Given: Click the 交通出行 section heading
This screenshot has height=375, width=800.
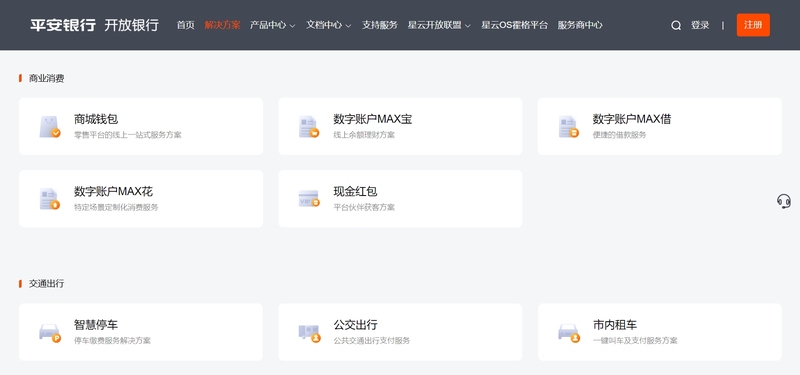Looking at the screenshot, I should [46, 284].
